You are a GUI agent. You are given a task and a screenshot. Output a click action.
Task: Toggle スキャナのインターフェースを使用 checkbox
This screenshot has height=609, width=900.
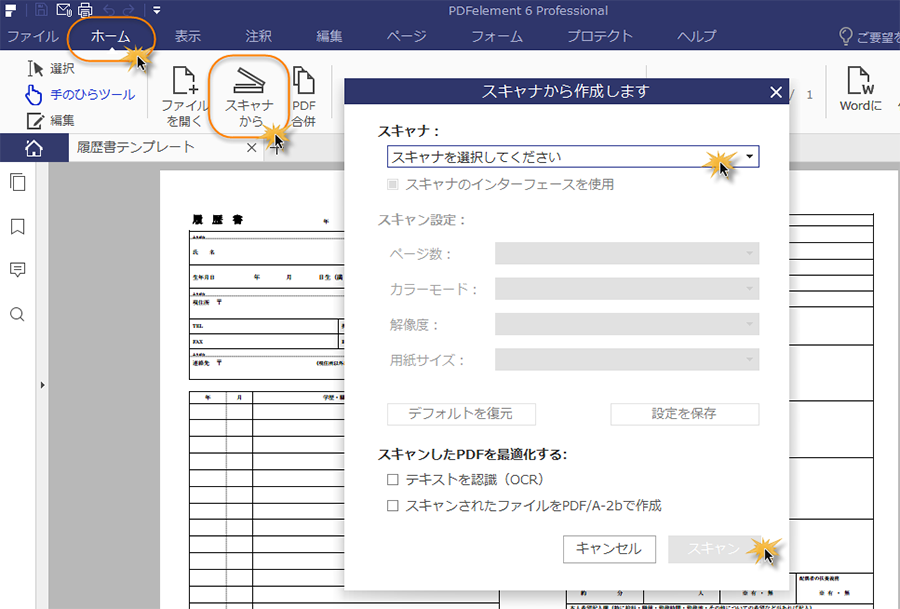coord(393,184)
